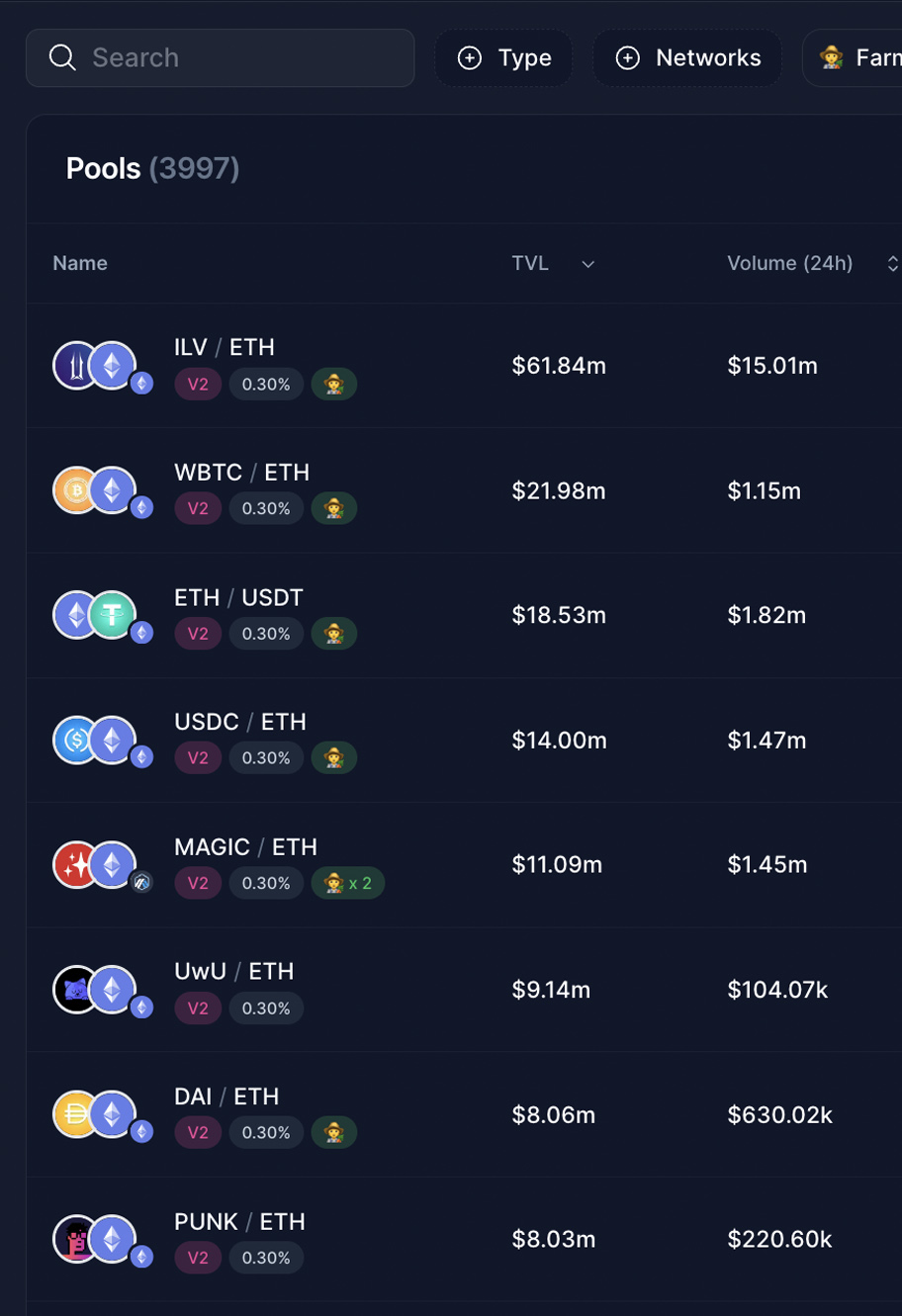Viewport: 902px width, 1316px height.
Task: Open the ETH / USDT pool
Action: point(238,597)
